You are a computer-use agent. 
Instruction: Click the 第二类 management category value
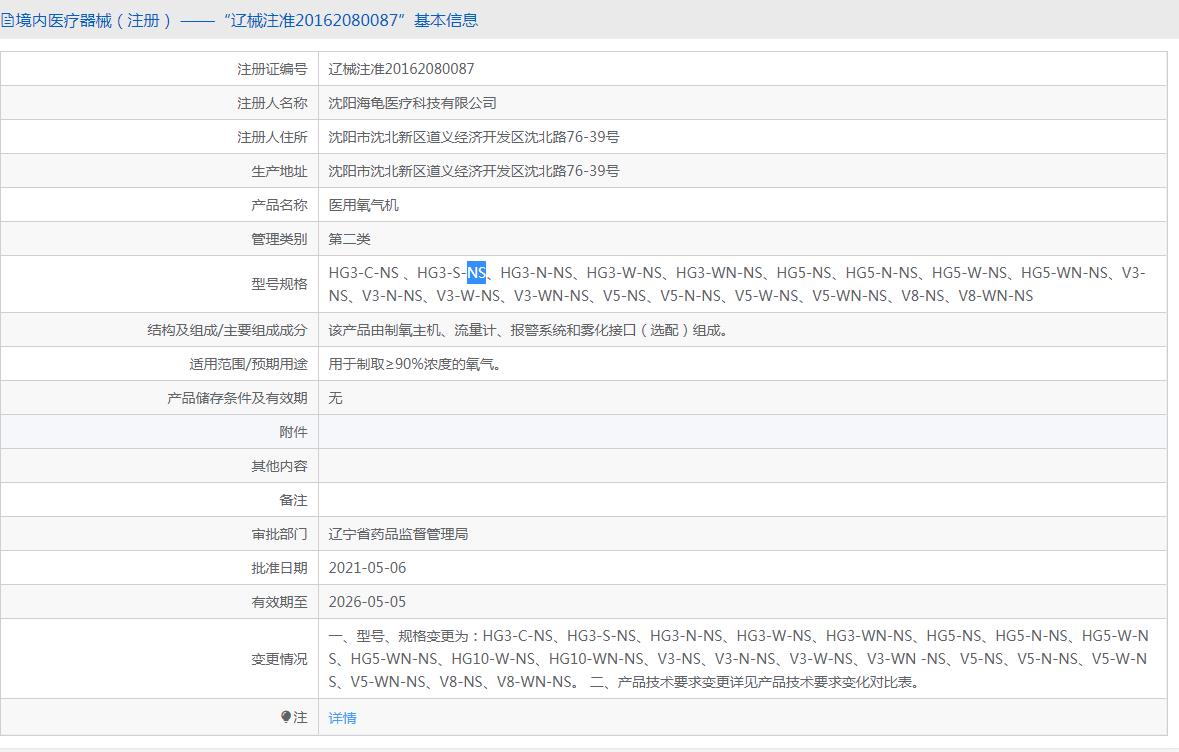click(350, 239)
